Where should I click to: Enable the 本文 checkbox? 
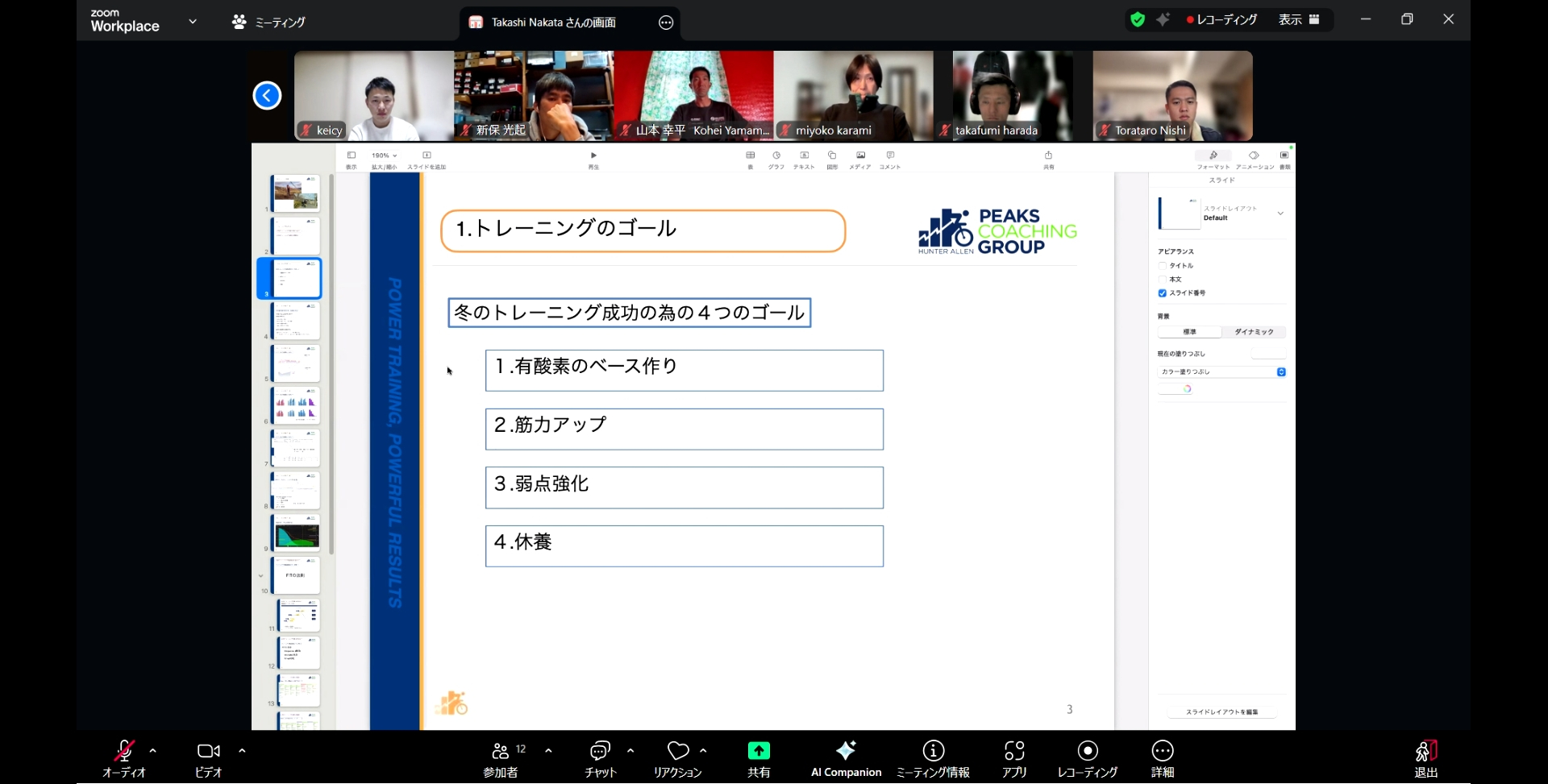1163,280
